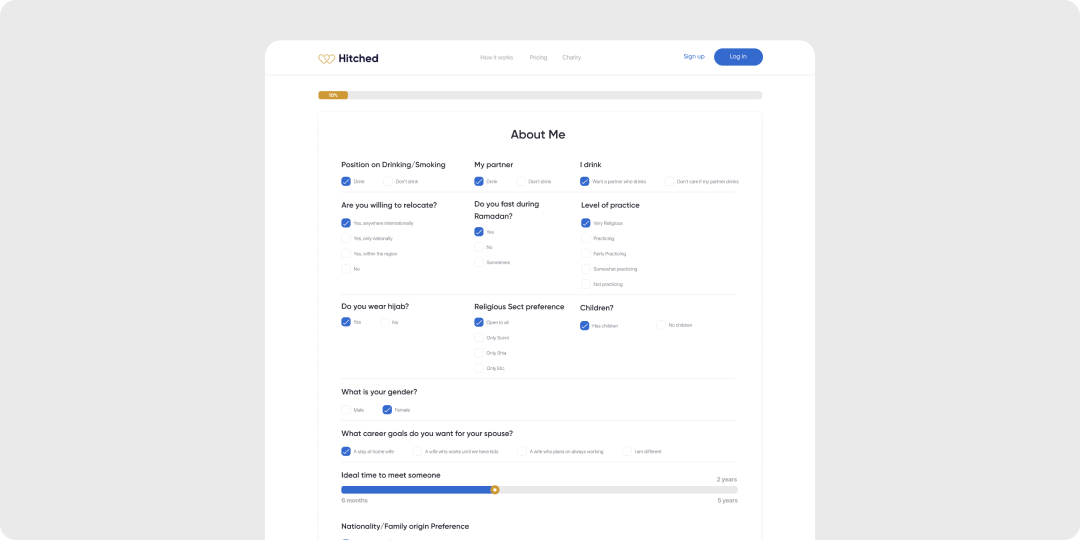The height and width of the screenshot is (540, 1080).
Task: Click the 10% profile progress bar
Action: 540,95
